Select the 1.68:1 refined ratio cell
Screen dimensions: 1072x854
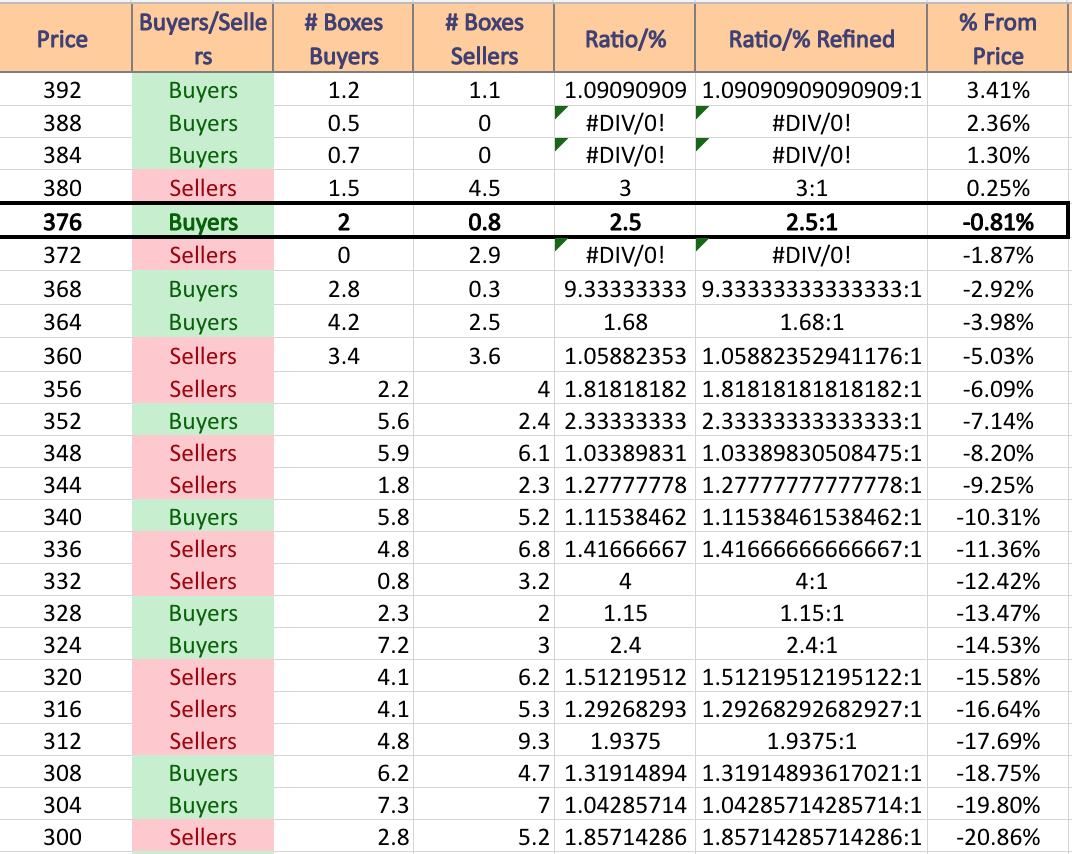[811, 321]
